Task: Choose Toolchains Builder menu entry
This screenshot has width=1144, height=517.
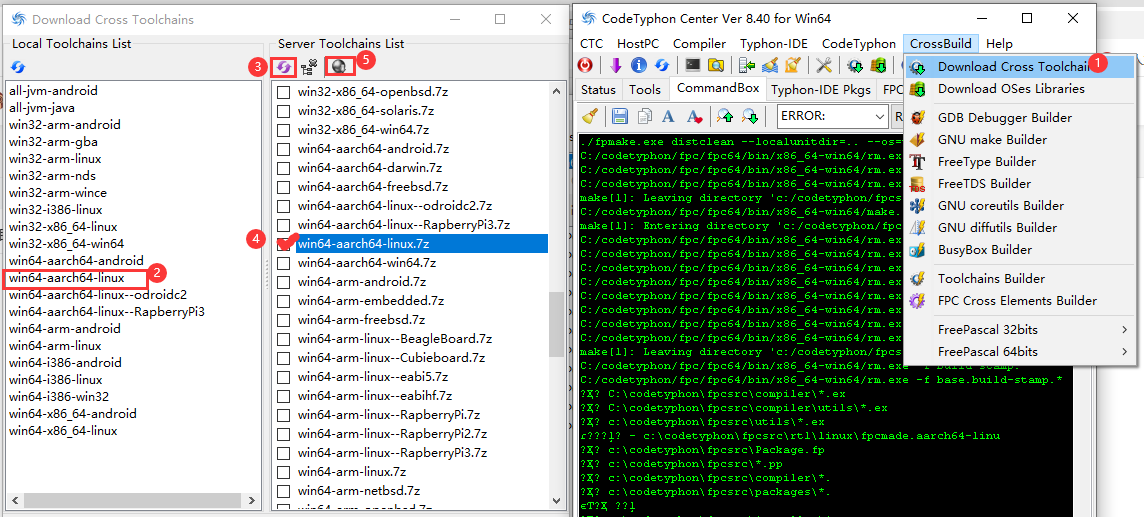Action: [1019, 279]
